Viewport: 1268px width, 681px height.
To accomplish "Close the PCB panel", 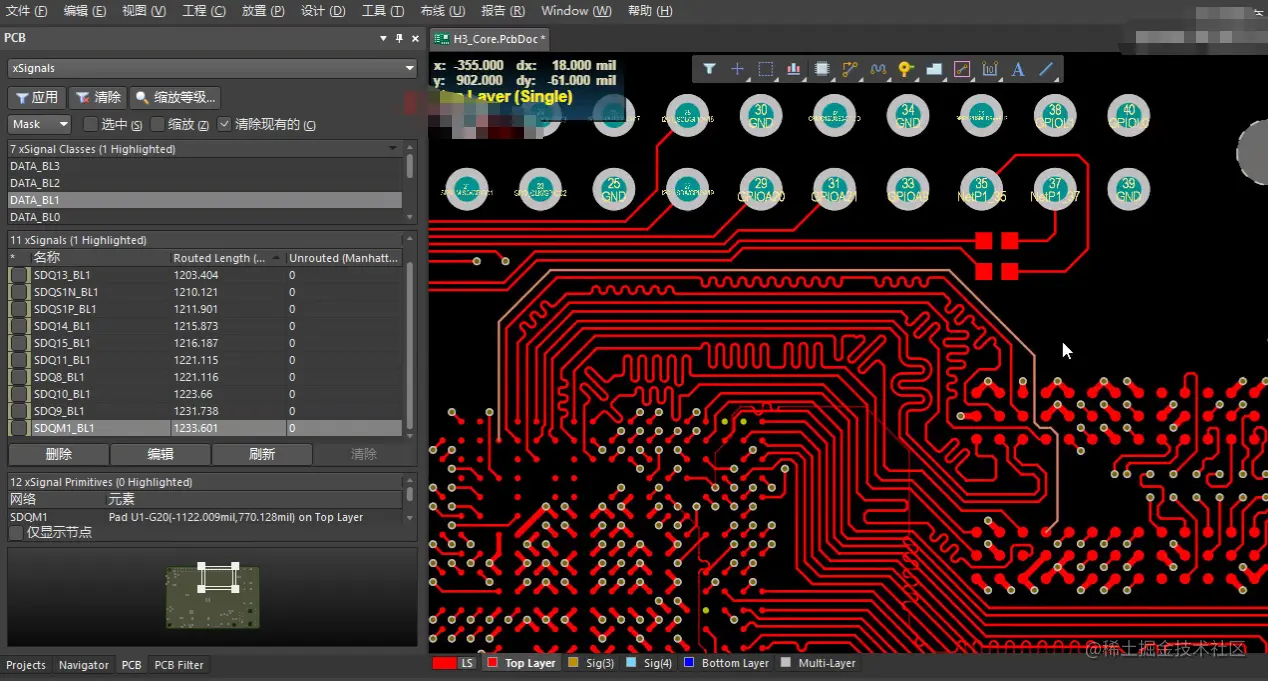I will pos(414,38).
